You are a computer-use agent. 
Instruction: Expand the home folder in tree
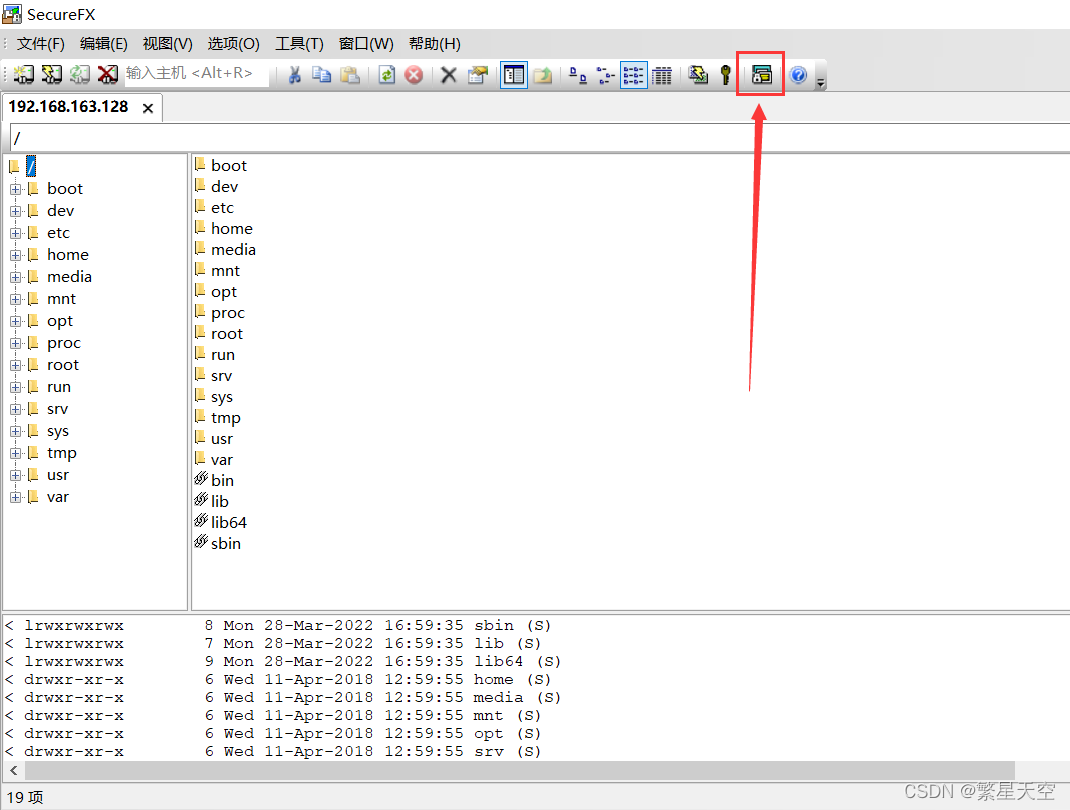click(x=15, y=255)
